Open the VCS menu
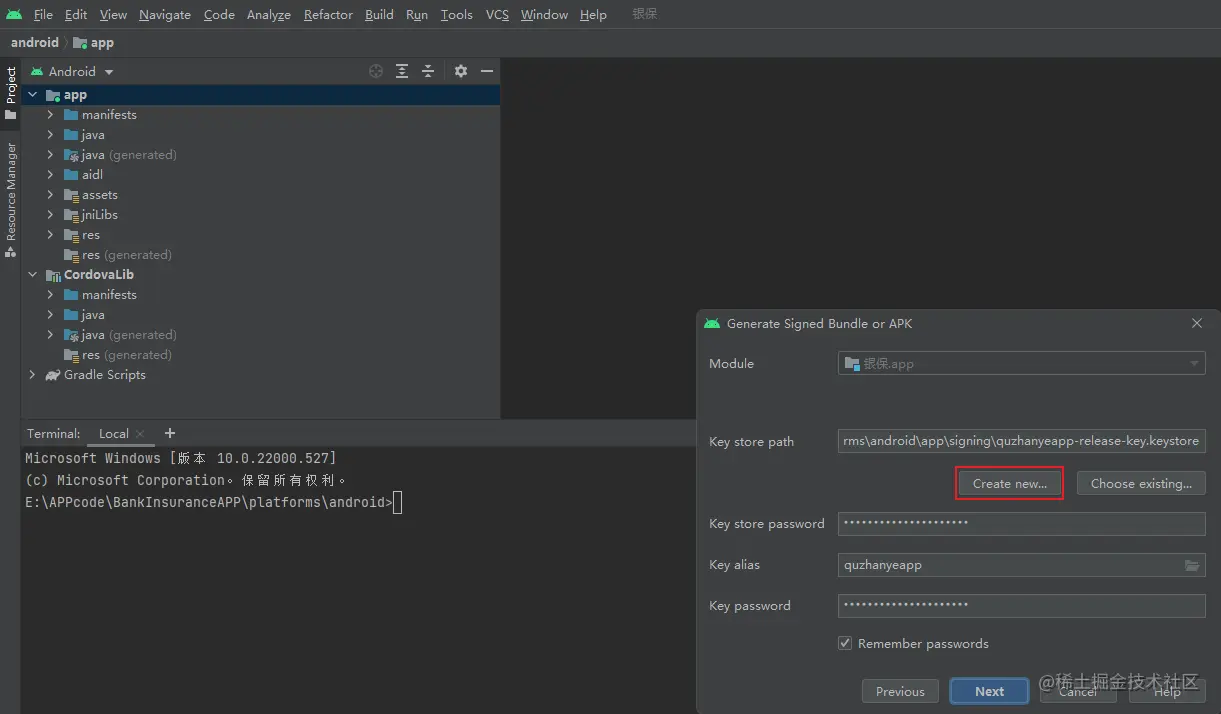Image resolution: width=1221 pixels, height=714 pixels. pyautogui.click(x=497, y=15)
